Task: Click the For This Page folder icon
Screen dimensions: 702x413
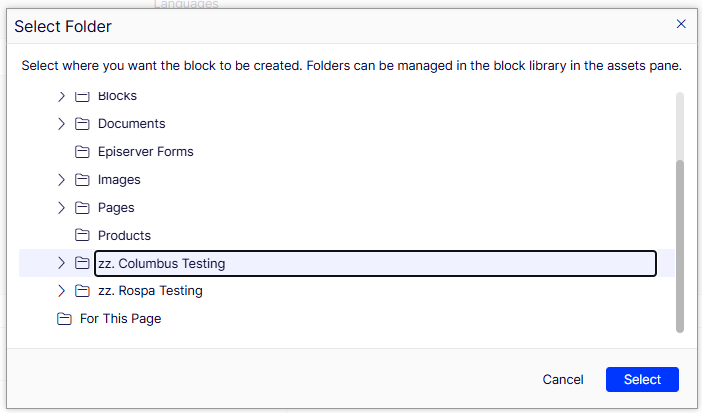Action: click(x=64, y=319)
